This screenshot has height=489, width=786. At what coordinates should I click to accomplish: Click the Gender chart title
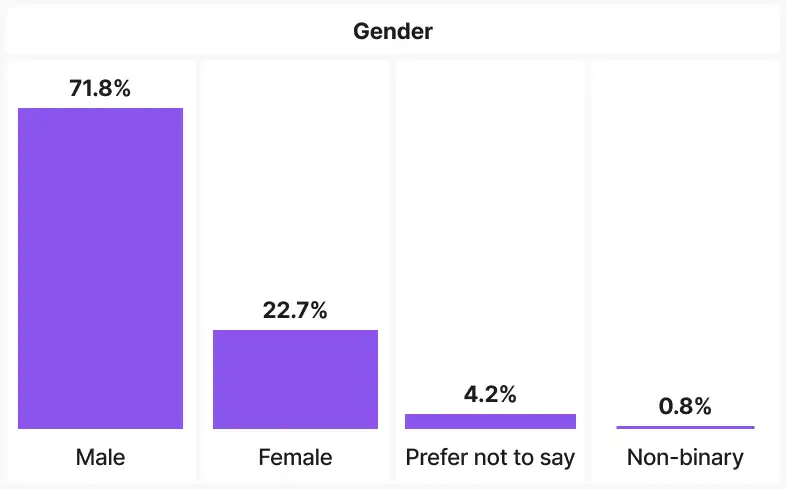[392, 31]
